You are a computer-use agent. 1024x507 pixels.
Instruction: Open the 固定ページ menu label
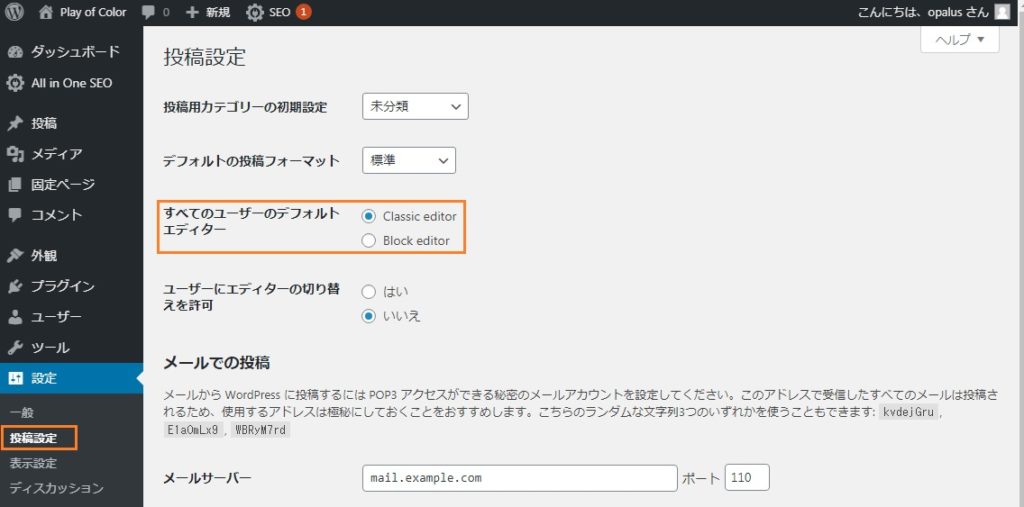(x=63, y=185)
